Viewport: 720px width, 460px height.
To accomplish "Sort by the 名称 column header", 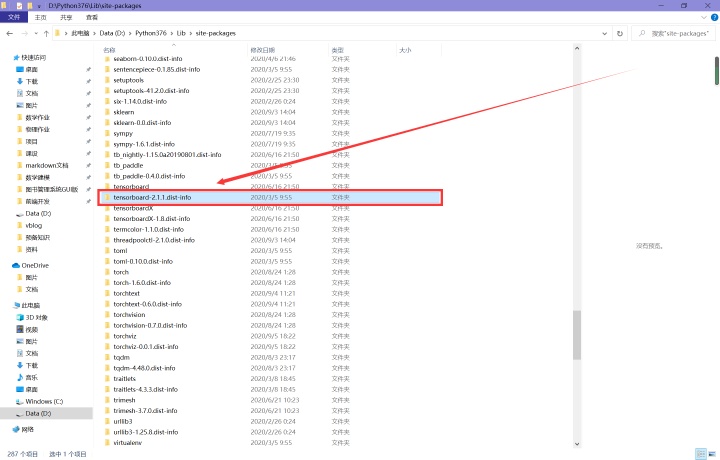I will tap(109, 50).
